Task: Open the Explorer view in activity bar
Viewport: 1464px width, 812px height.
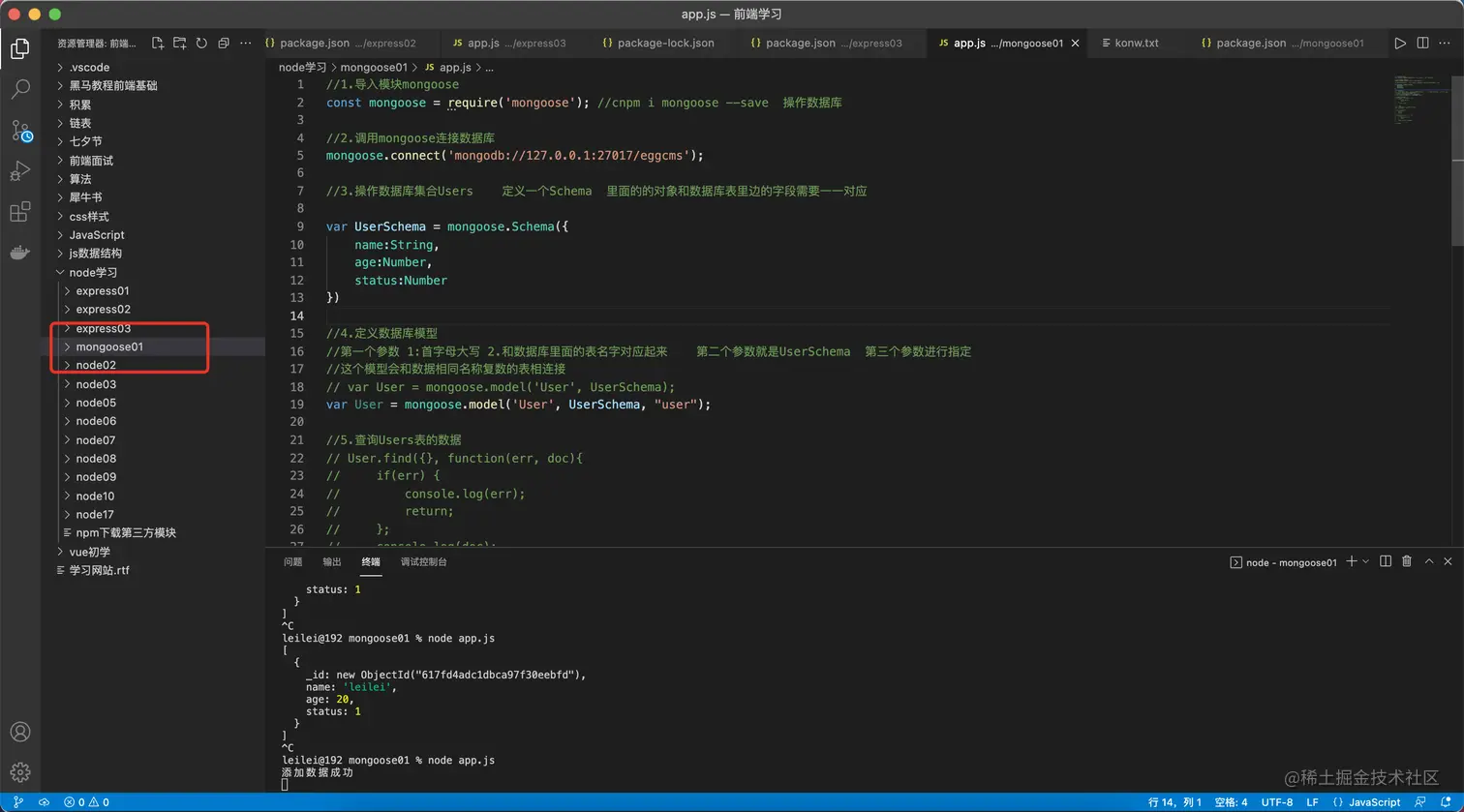Action: coord(19,49)
